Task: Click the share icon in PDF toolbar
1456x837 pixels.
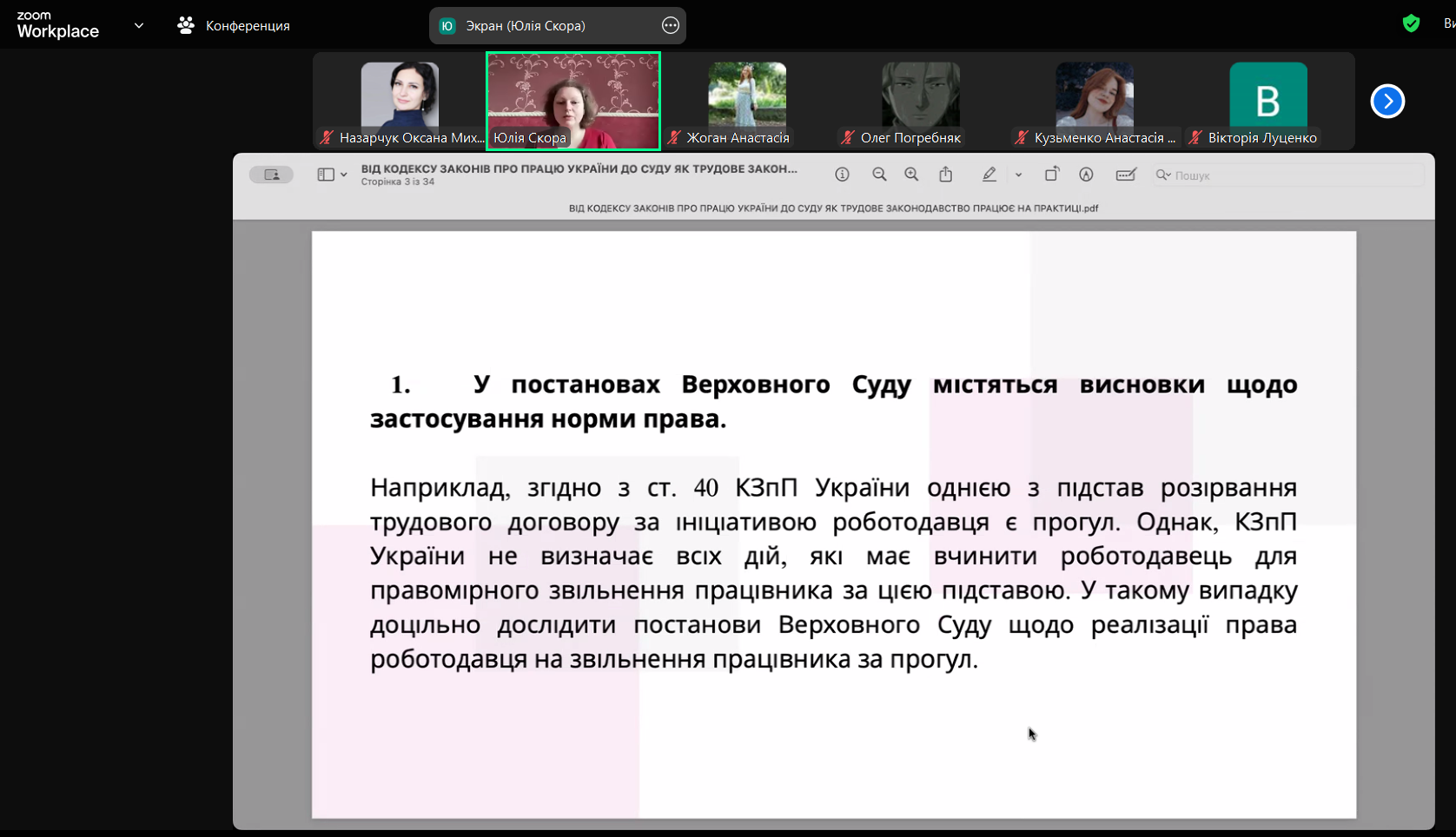Action: (x=946, y=175)
